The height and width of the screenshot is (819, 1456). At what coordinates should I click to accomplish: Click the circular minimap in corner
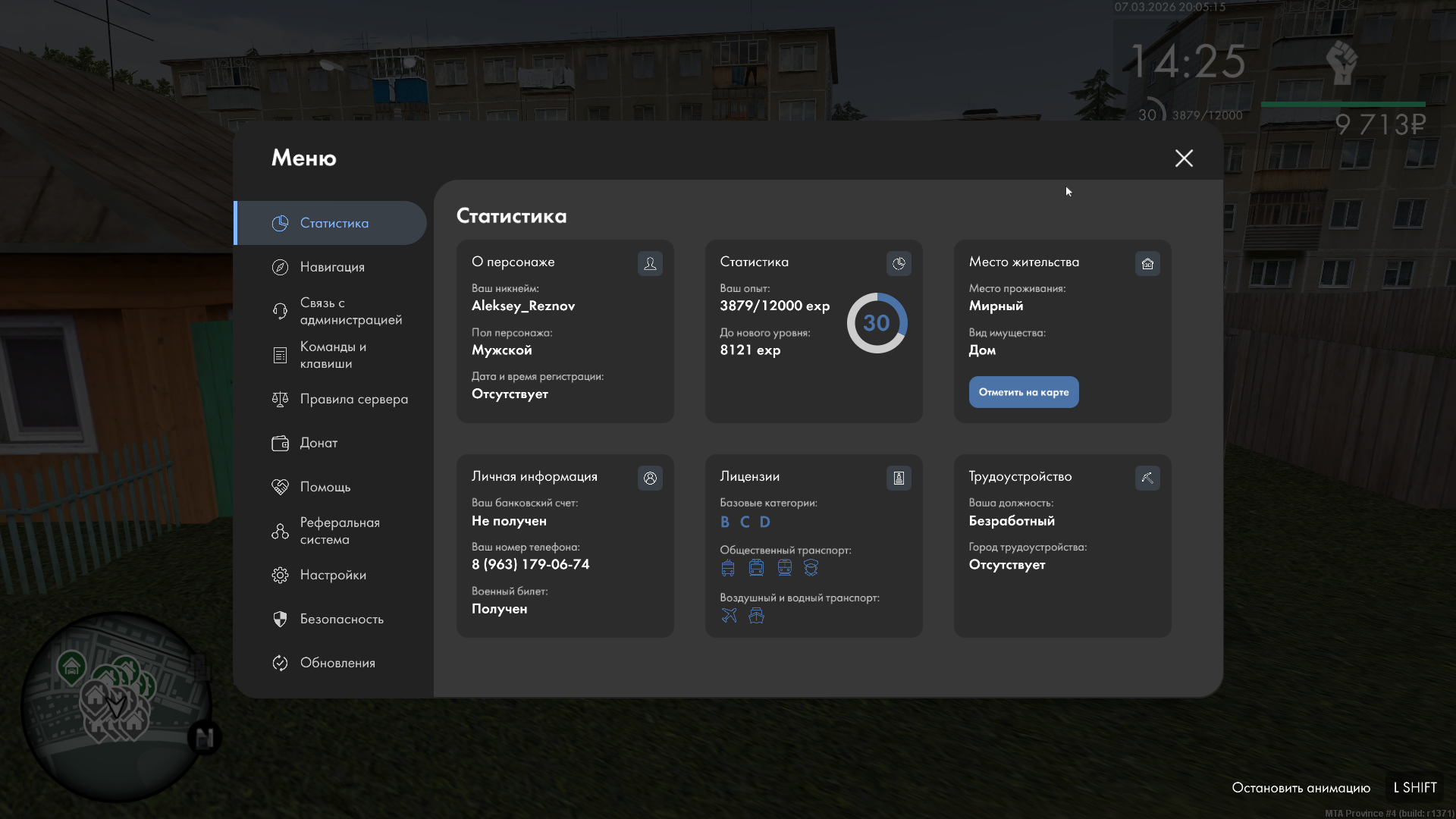coord(118,705)
